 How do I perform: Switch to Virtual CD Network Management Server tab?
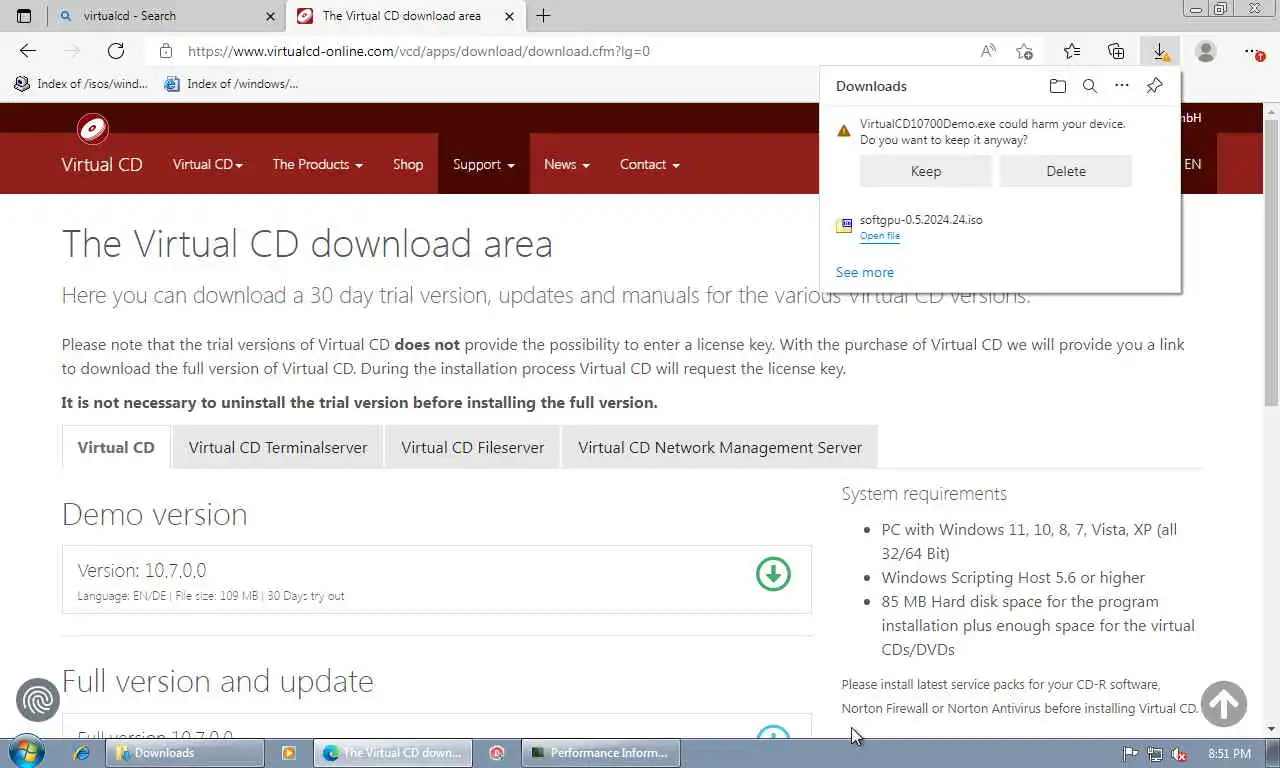[x=720, y=447]
